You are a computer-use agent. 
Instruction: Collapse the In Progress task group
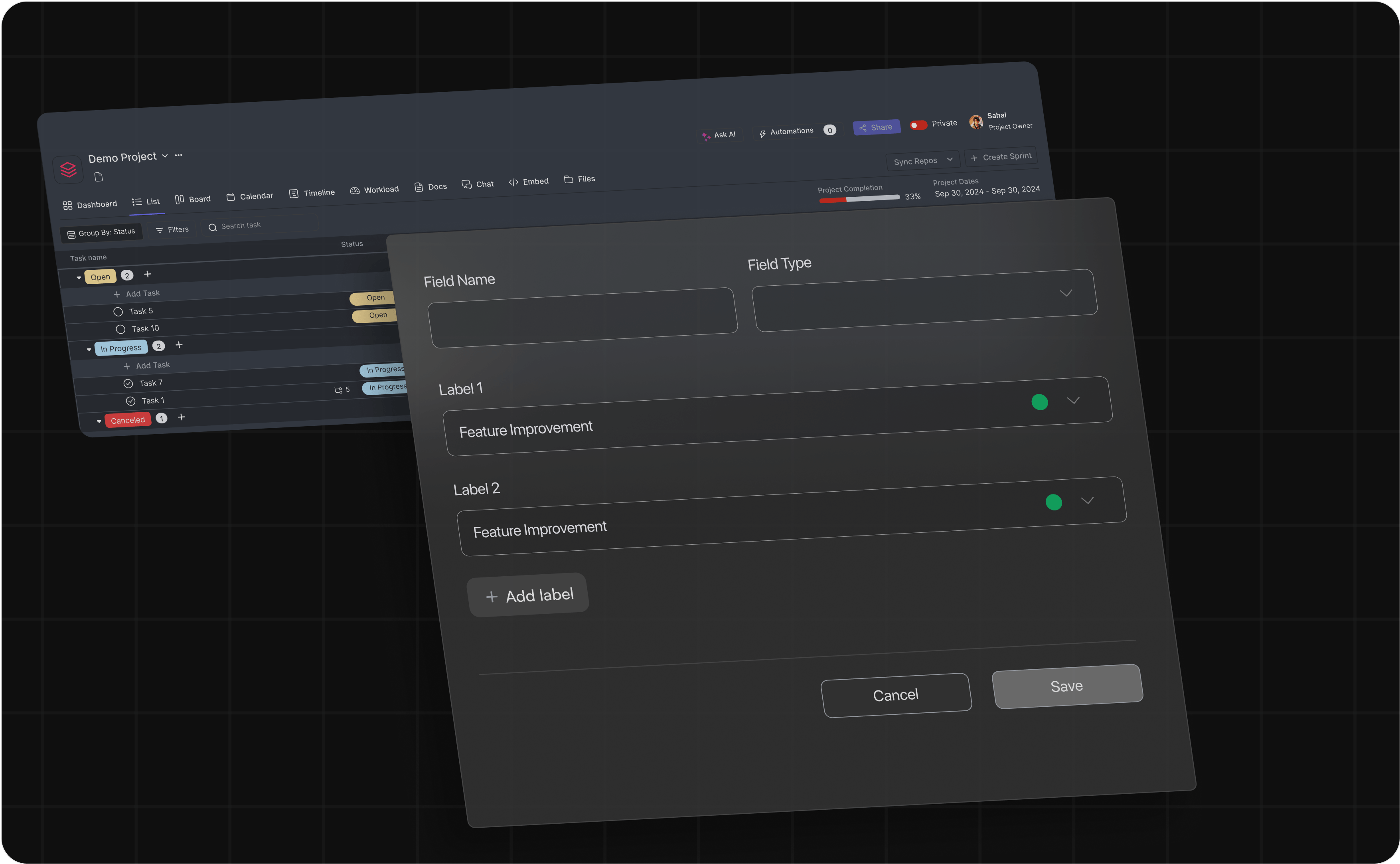89,349
